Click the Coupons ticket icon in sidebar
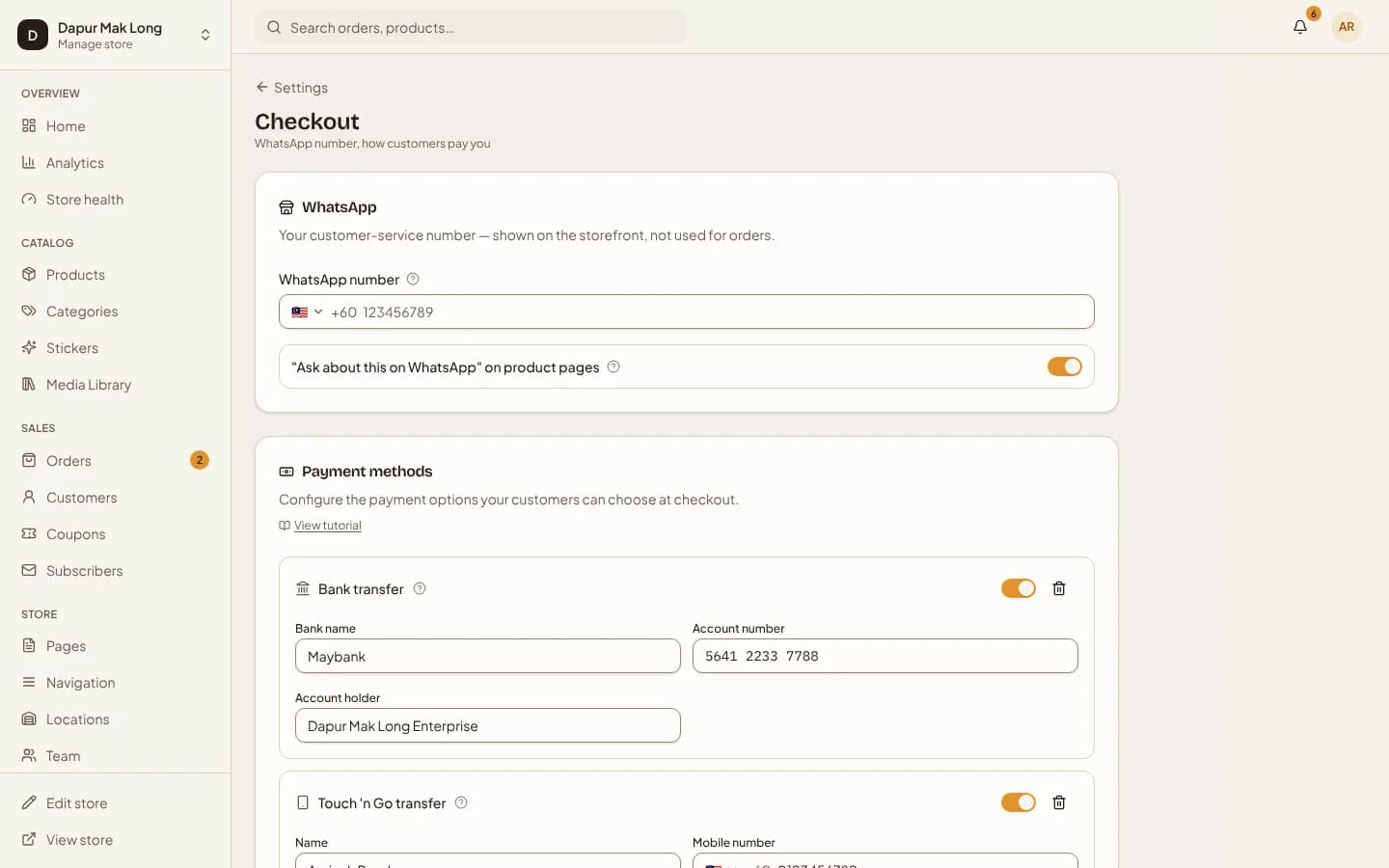Screen dimensions: 1389x868 point(29,533)
